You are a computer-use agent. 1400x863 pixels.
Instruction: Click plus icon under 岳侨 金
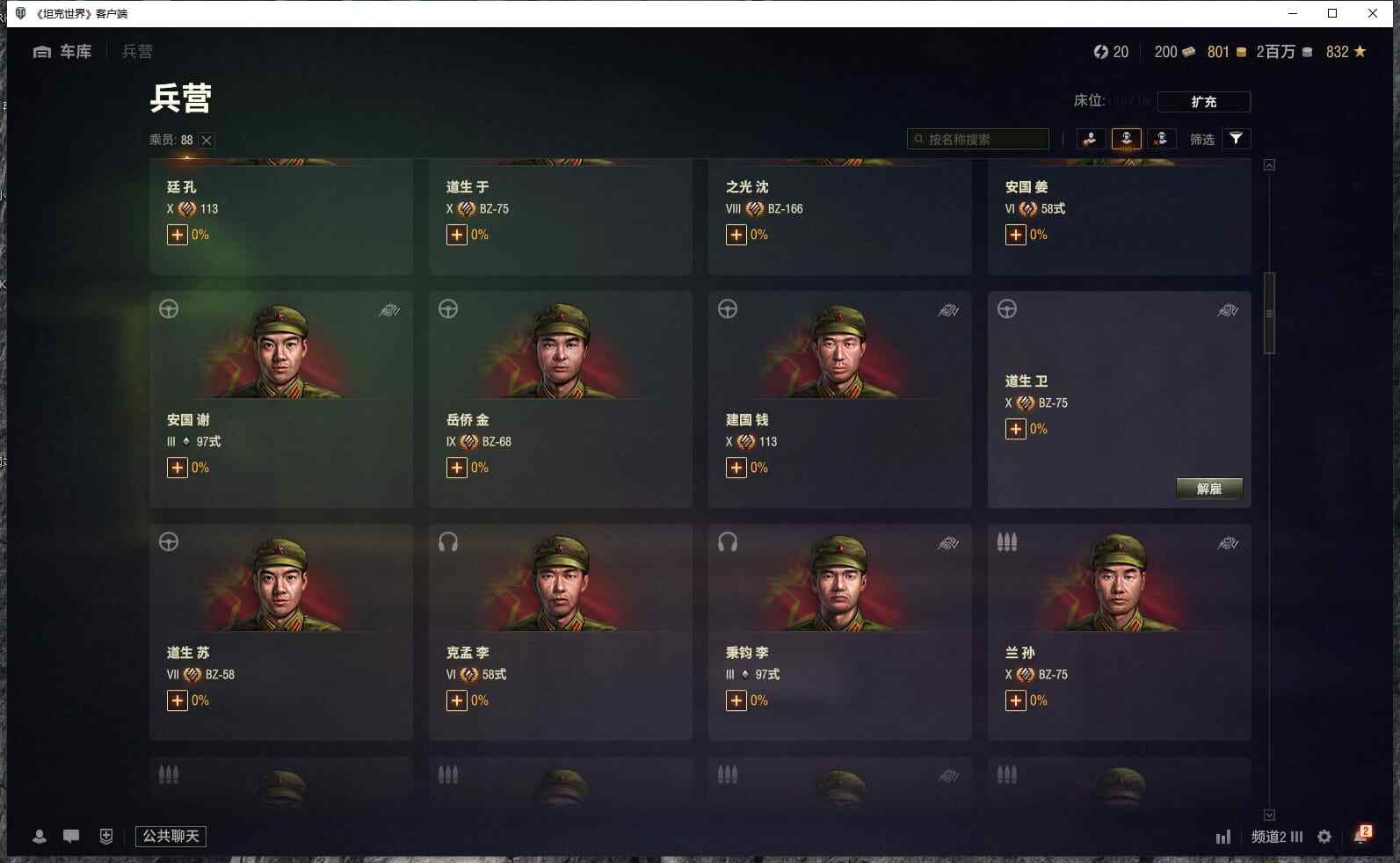point(457,468)
